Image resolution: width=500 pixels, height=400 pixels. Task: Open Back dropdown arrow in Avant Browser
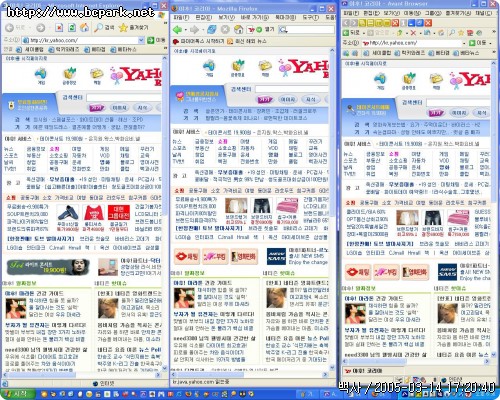[364, 33]
